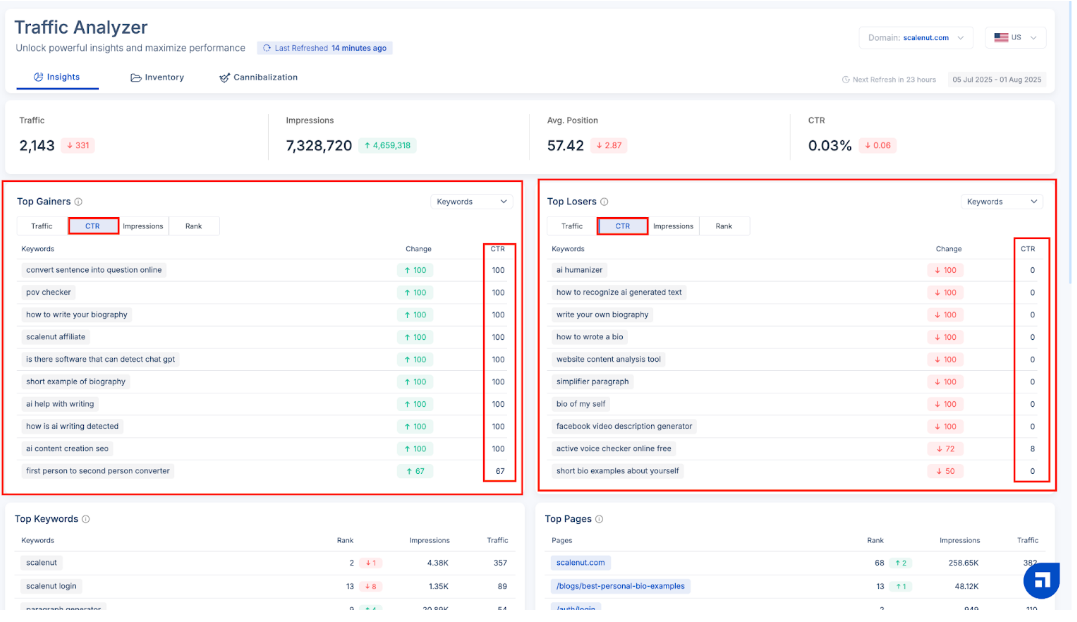Click the Next Refresh clock icon
Image resolution: width=1077 pixels, height=622 pixels.
(846, 79)
